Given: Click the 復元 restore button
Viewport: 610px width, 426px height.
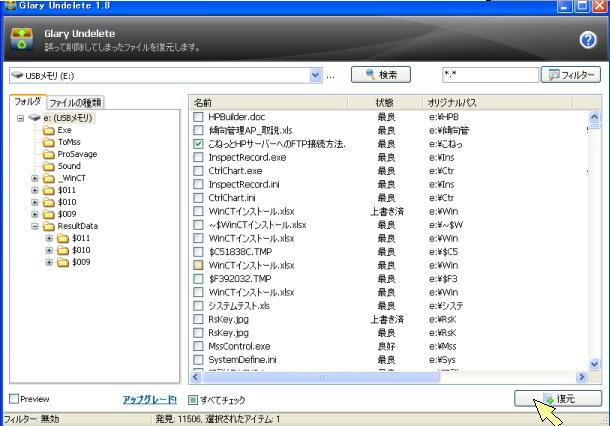Looking at the screenshot, I should pos(558,399).
